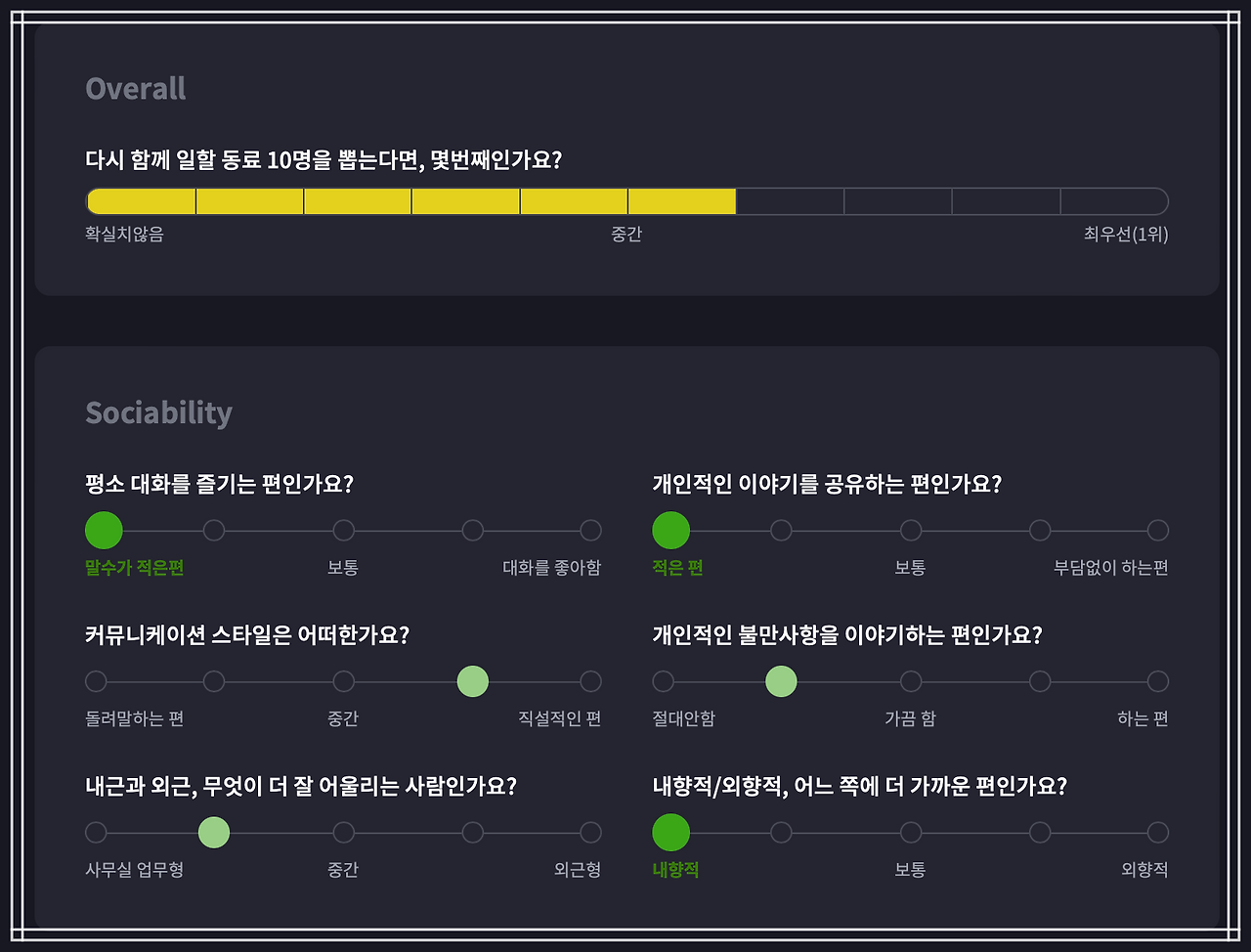This screenshot has height=952, width=1251.
Task: Click the '중간' label under the Overall bar
Action: tap(627, 235)
